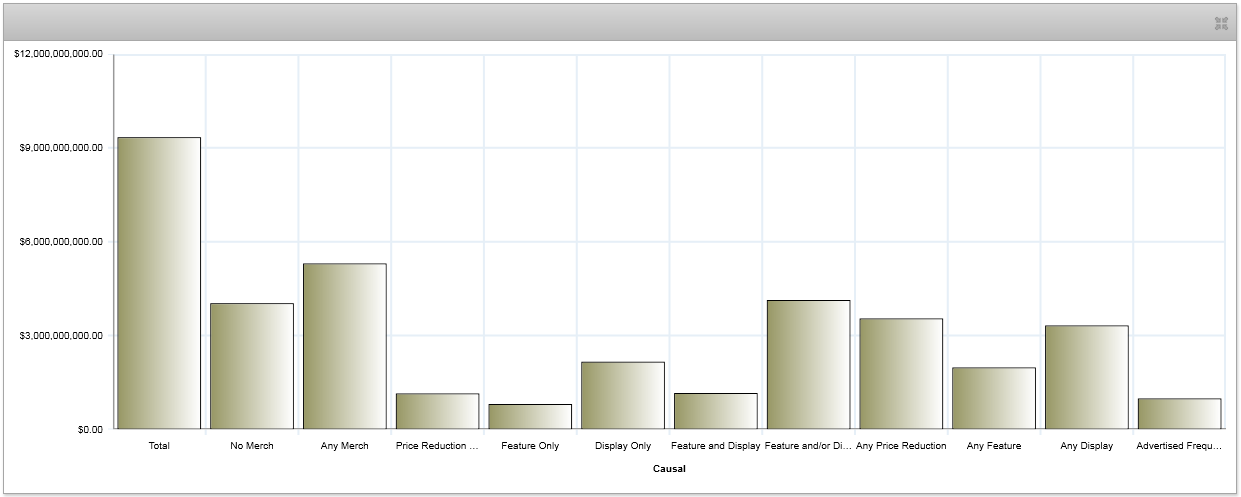The height and width of the screenshot is (497, 1241).
Task: Click the Causal axis title
Action: (x=669, y=468)
